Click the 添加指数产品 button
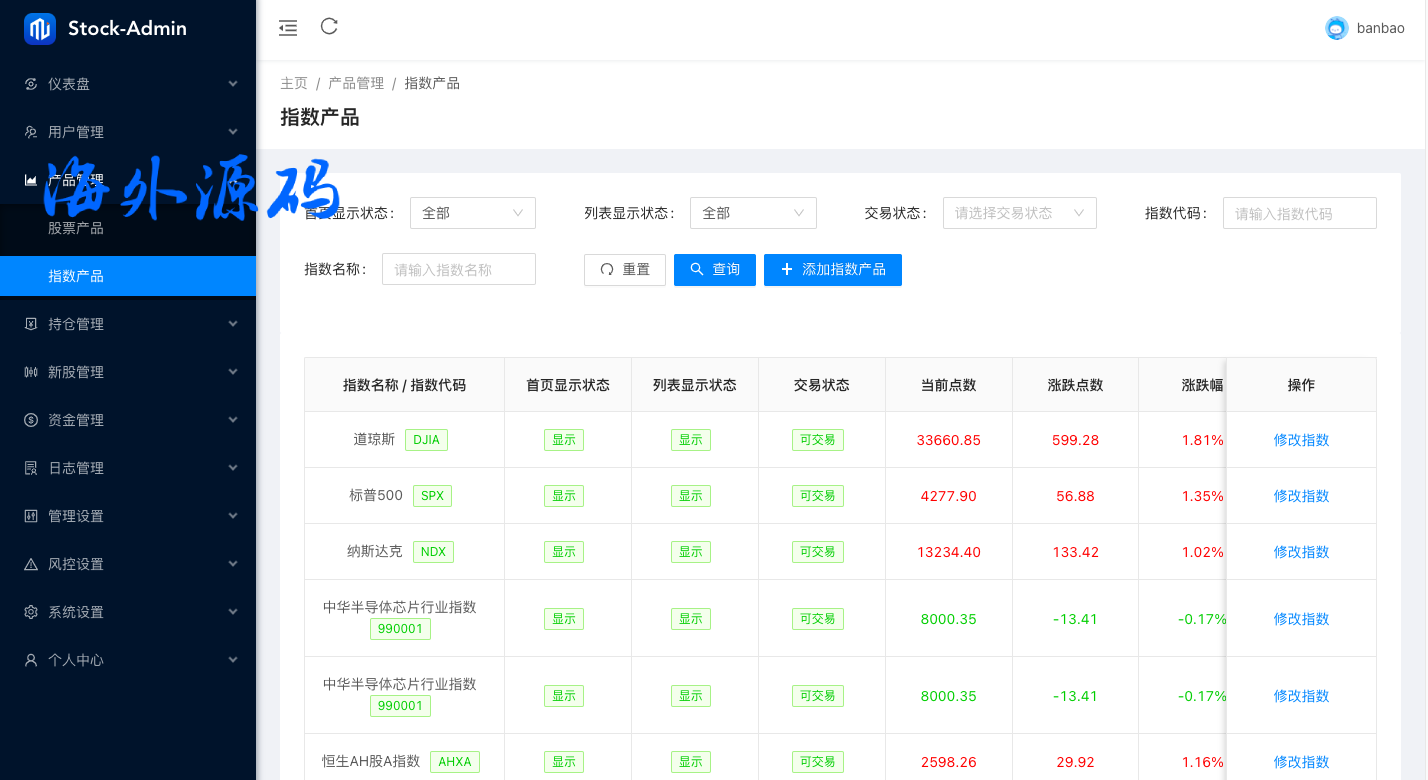Image resolution: width=1428 pixels, height=780 pixels. (x=832, y=270)
